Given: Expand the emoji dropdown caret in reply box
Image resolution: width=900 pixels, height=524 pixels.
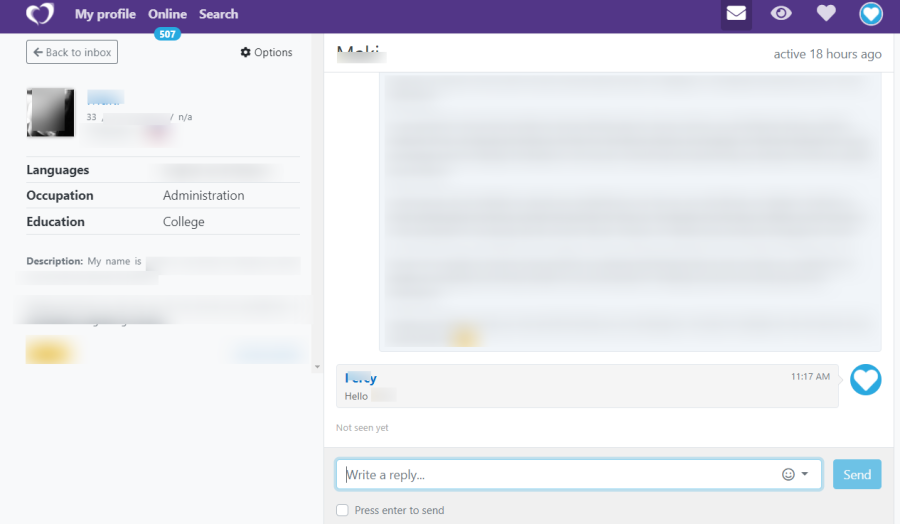Looking at the screenshot, I should pyautogui.click(x=805, y=474).
